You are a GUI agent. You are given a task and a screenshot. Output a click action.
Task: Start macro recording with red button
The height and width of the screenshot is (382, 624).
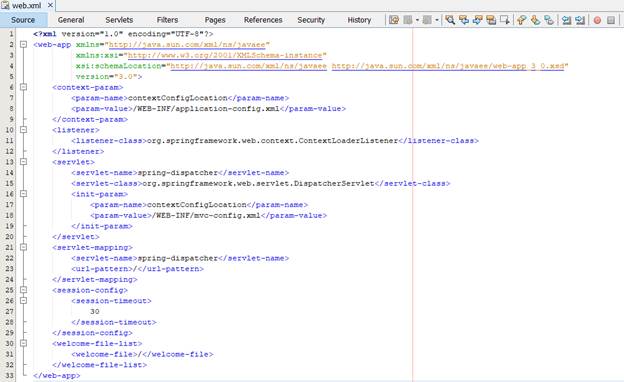coord(597,20)
